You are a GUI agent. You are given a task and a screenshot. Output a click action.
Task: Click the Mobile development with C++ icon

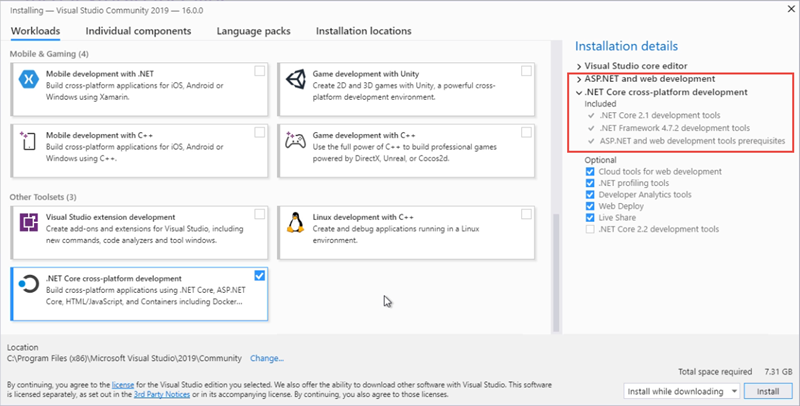[29, 142]
